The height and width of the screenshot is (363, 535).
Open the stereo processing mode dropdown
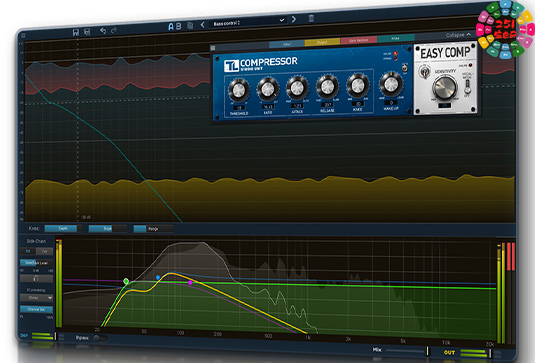click(37, 298)
